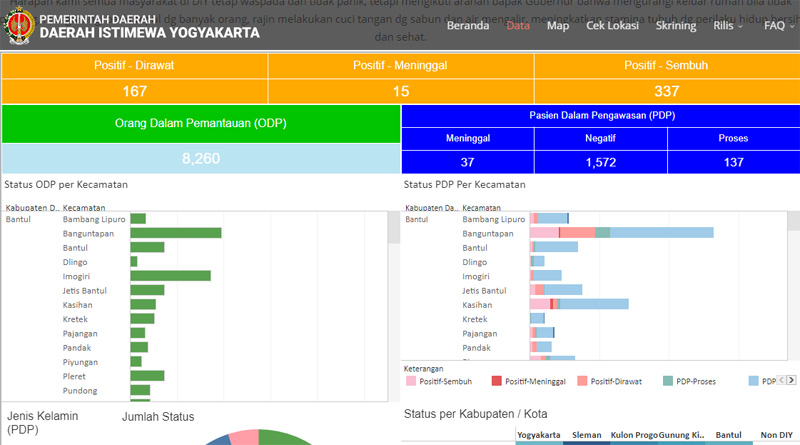Click the Sleman column header
800x445 pixels.
586,435
